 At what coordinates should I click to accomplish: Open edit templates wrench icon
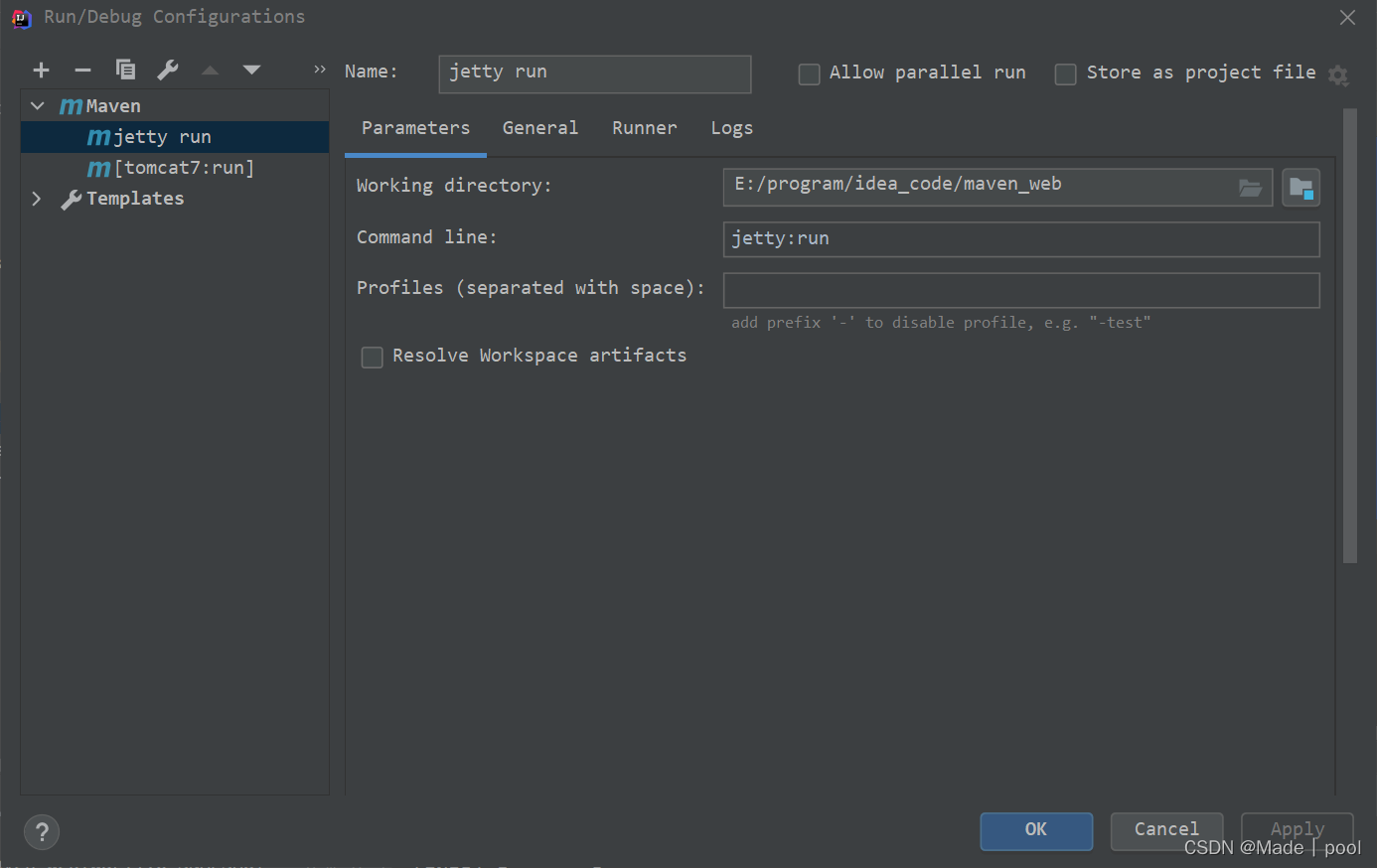tap(168, 70)
